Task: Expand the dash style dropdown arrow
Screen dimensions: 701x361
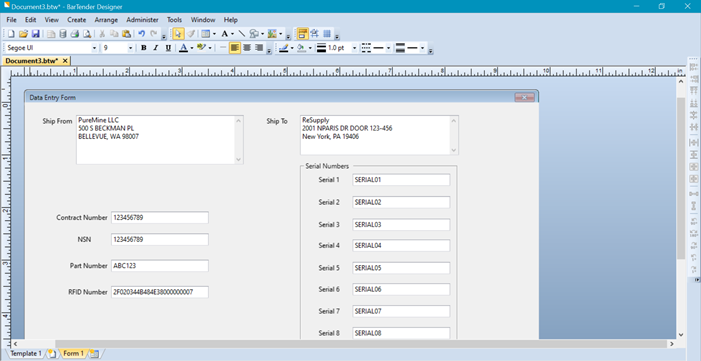Action: [389, 48]
